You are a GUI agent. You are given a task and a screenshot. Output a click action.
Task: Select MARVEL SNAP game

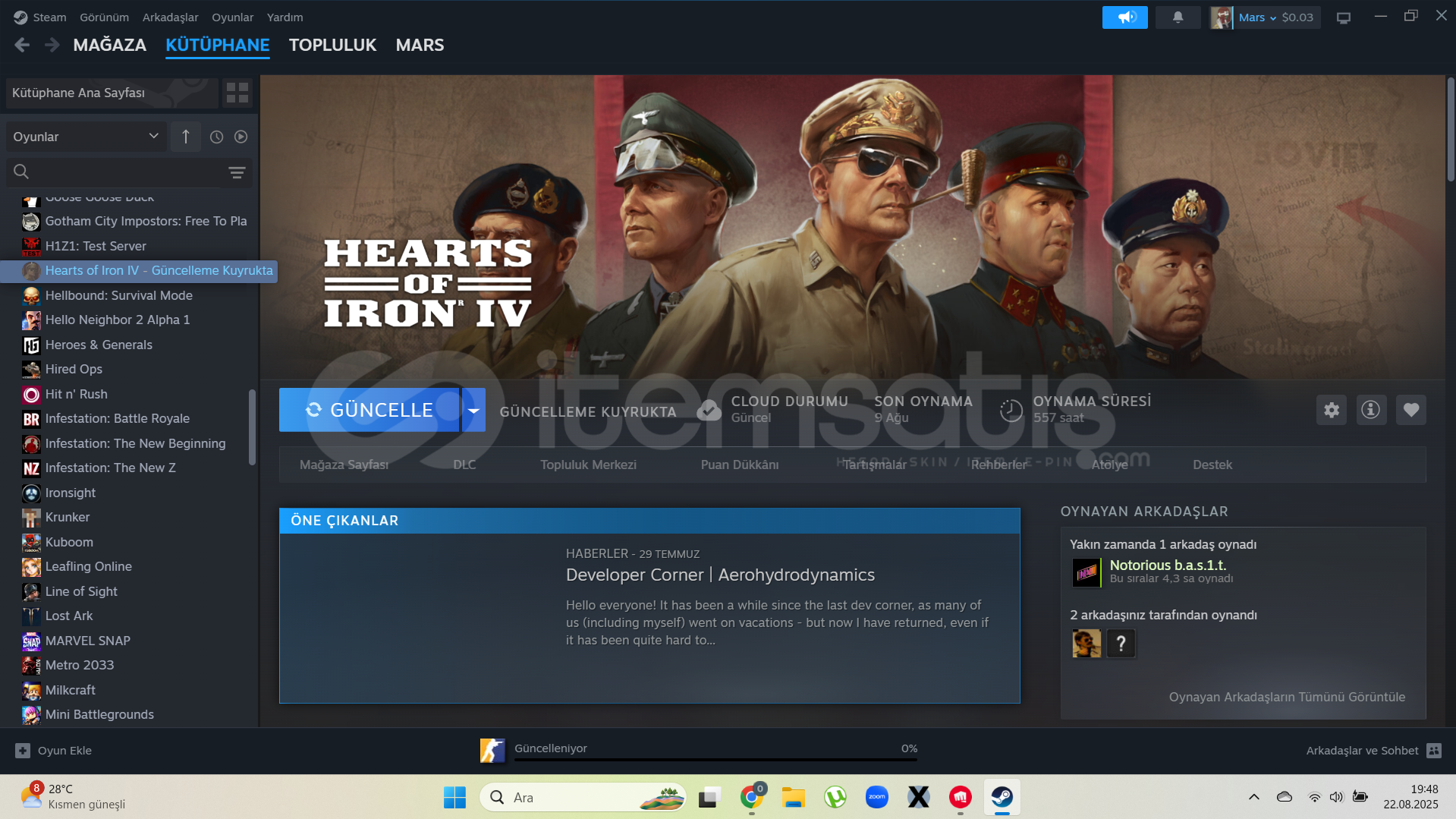88,641
